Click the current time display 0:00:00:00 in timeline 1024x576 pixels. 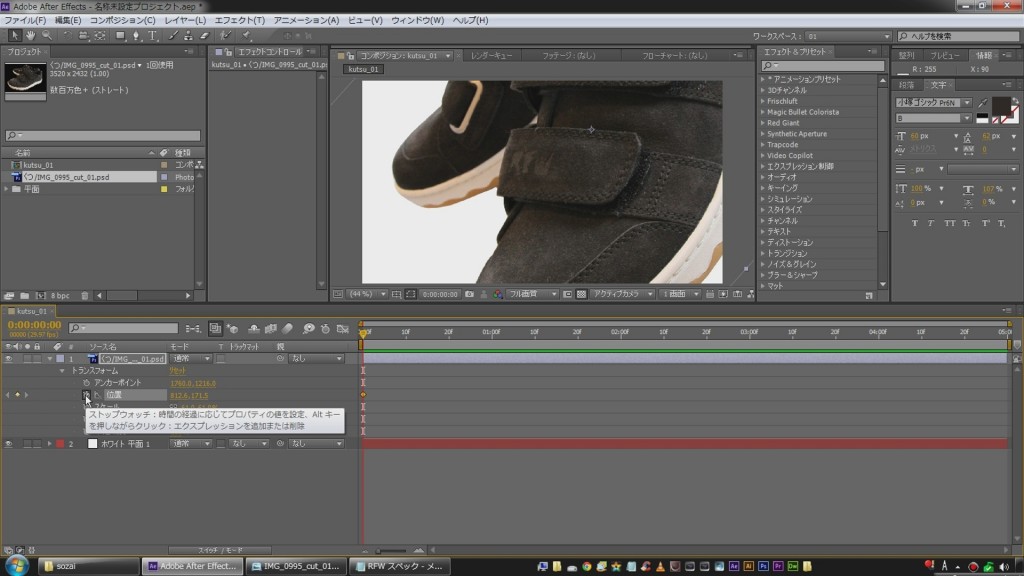coord(35,325)
